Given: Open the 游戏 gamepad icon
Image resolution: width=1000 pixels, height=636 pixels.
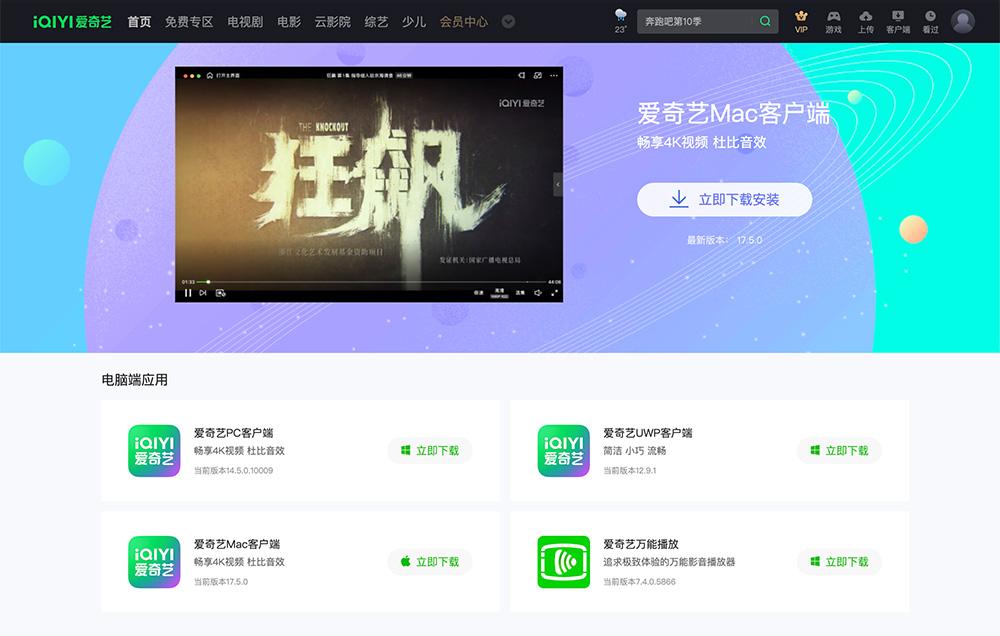Looking at the screenshot, I should (x=834, y=21).
